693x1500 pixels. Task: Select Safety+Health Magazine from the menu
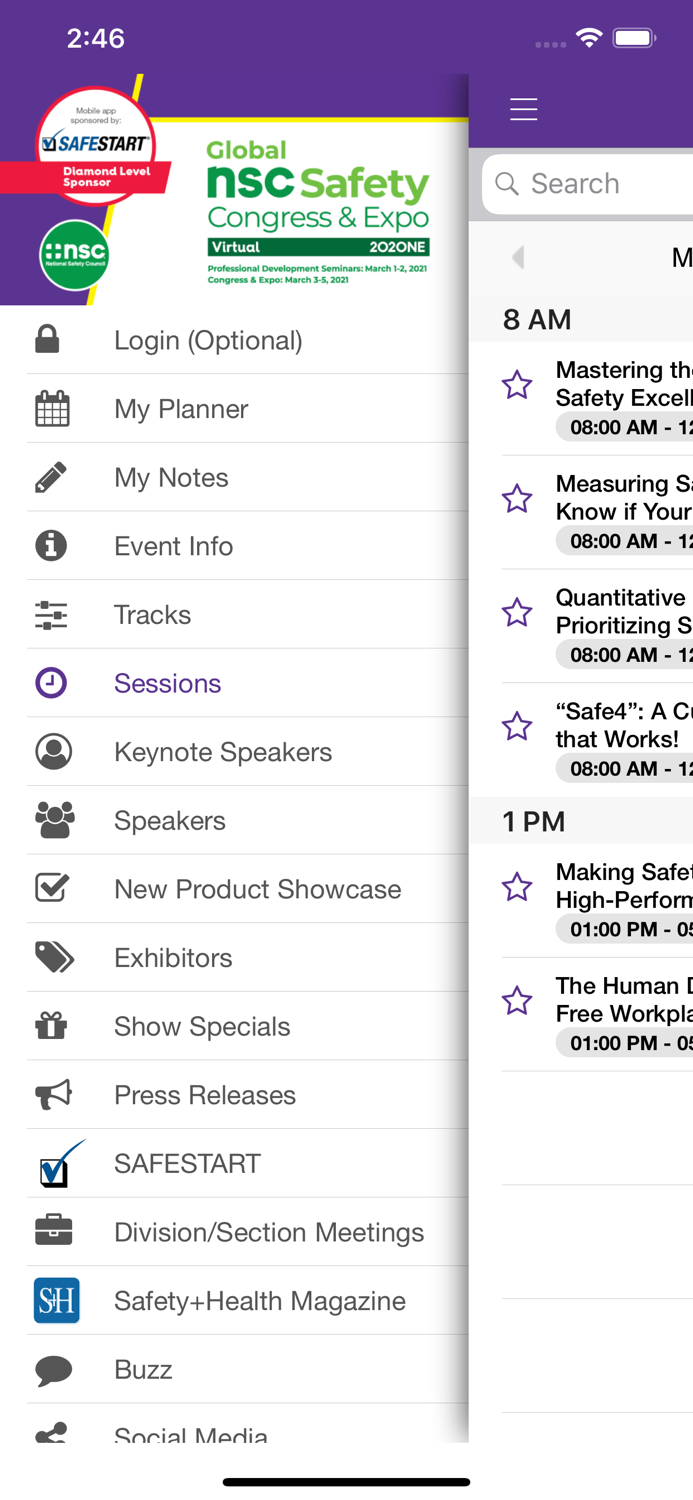click(260, 1301)
